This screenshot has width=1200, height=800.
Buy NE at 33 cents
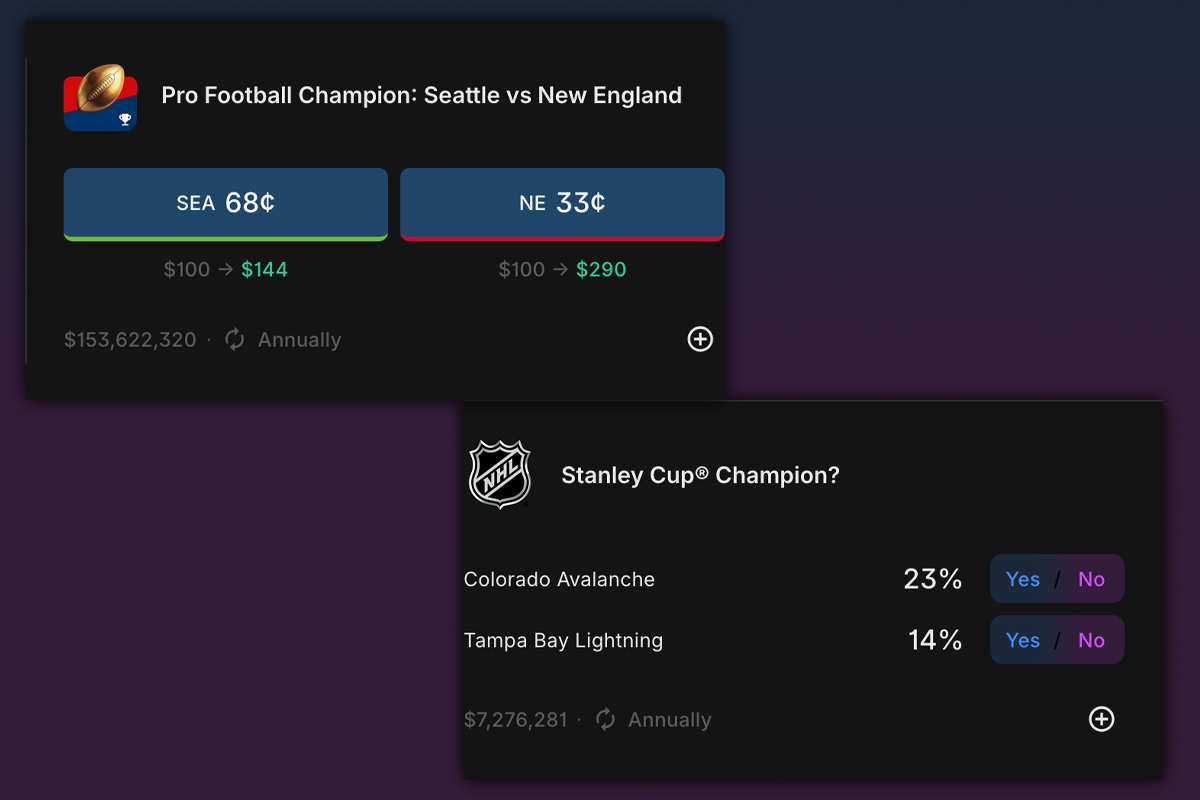pos(562,203)
